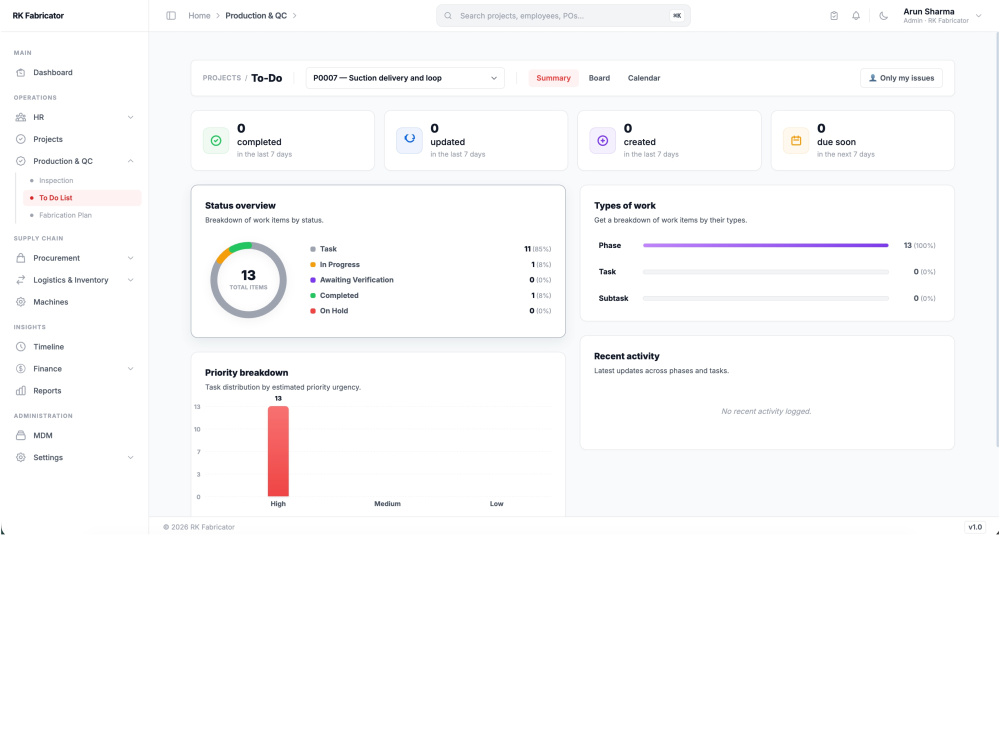Click 'No recent activity logged.' text

766,411
